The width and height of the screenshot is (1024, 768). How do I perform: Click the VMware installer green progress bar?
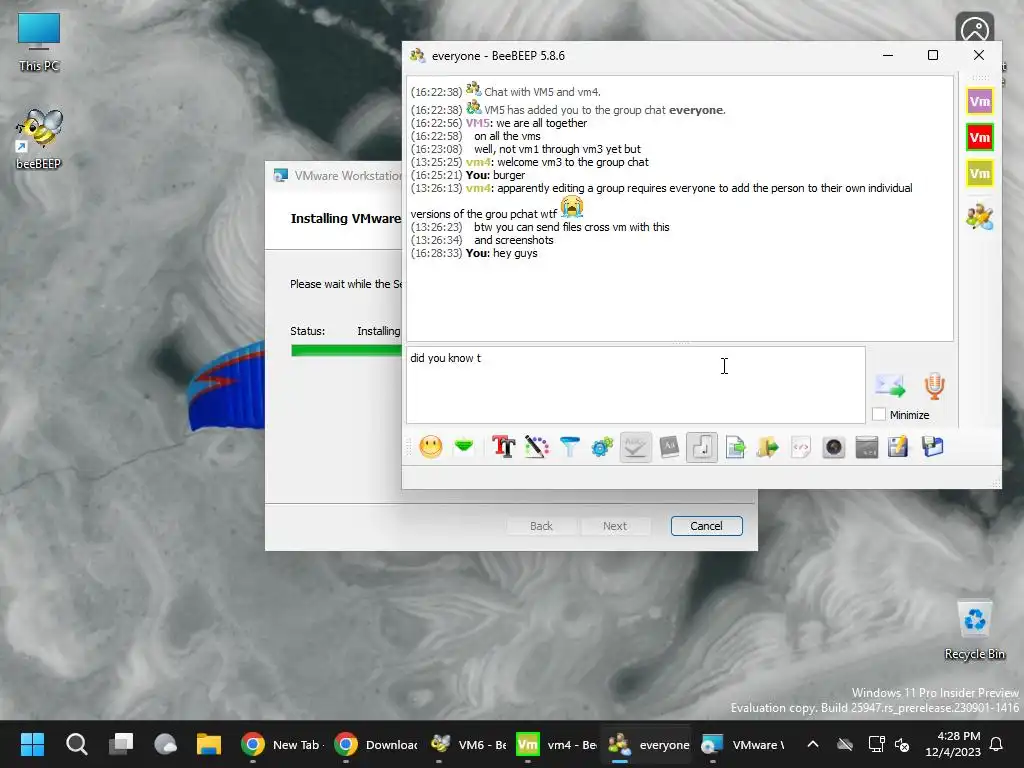346,350
